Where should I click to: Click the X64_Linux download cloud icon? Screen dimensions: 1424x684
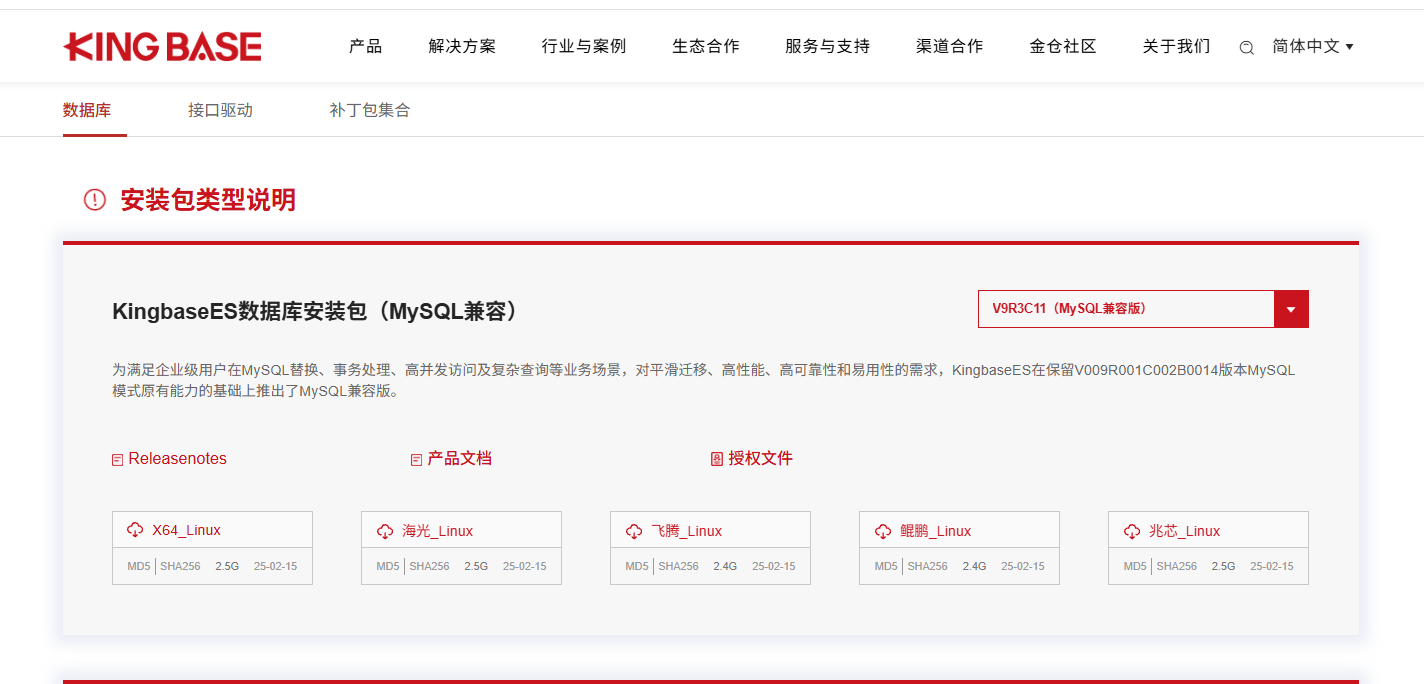[x=135, y=530]
